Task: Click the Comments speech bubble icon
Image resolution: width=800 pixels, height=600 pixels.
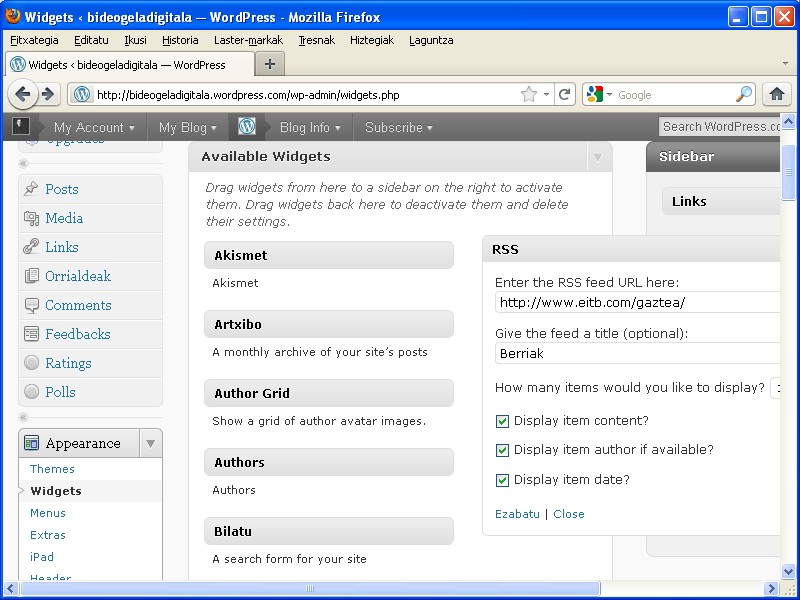Action: [x=31, y=305]
